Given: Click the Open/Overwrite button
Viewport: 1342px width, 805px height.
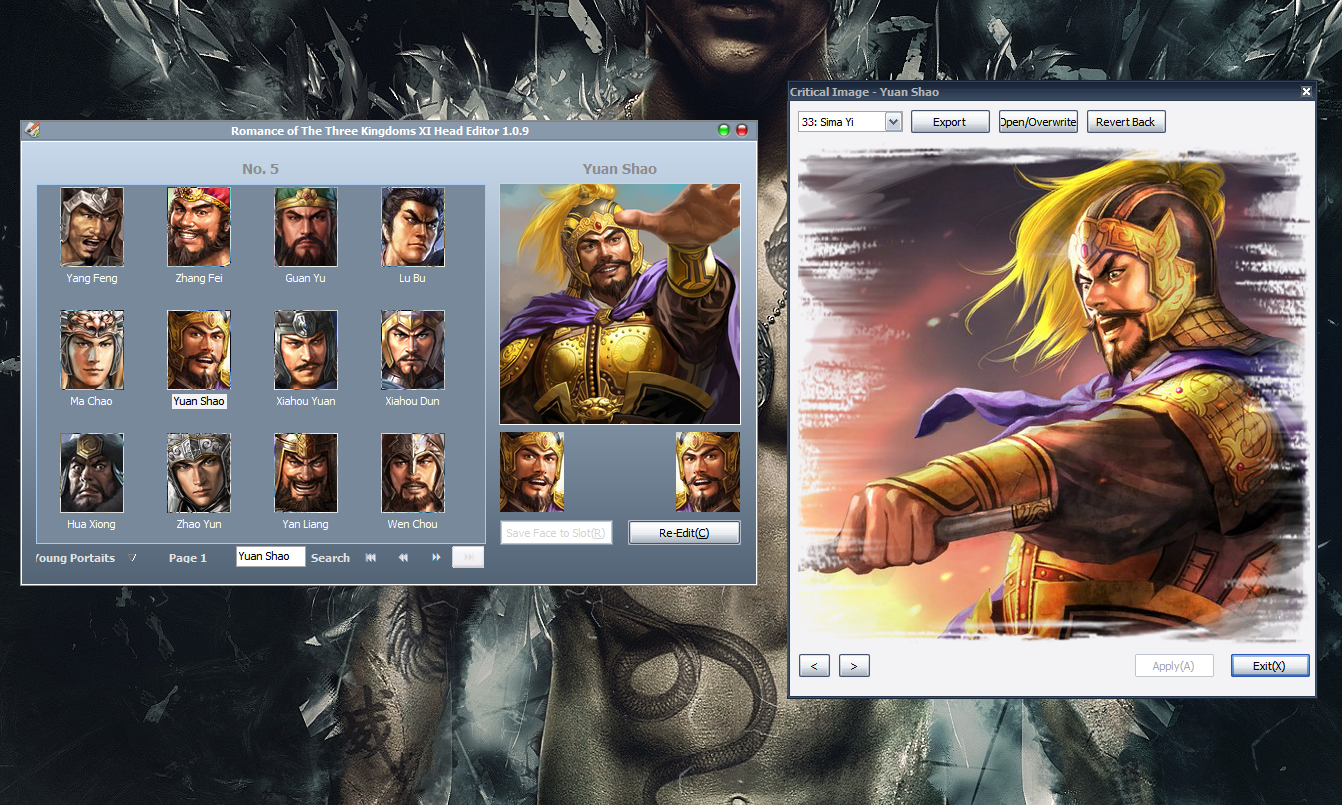Looking at the screenshot, I should coord(1038,122).
